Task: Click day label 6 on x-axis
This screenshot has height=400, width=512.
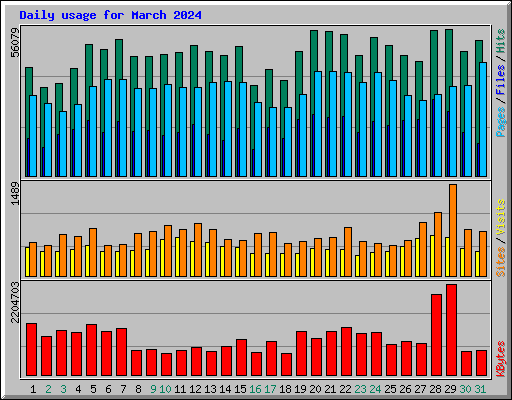Action: coord(108,389)
